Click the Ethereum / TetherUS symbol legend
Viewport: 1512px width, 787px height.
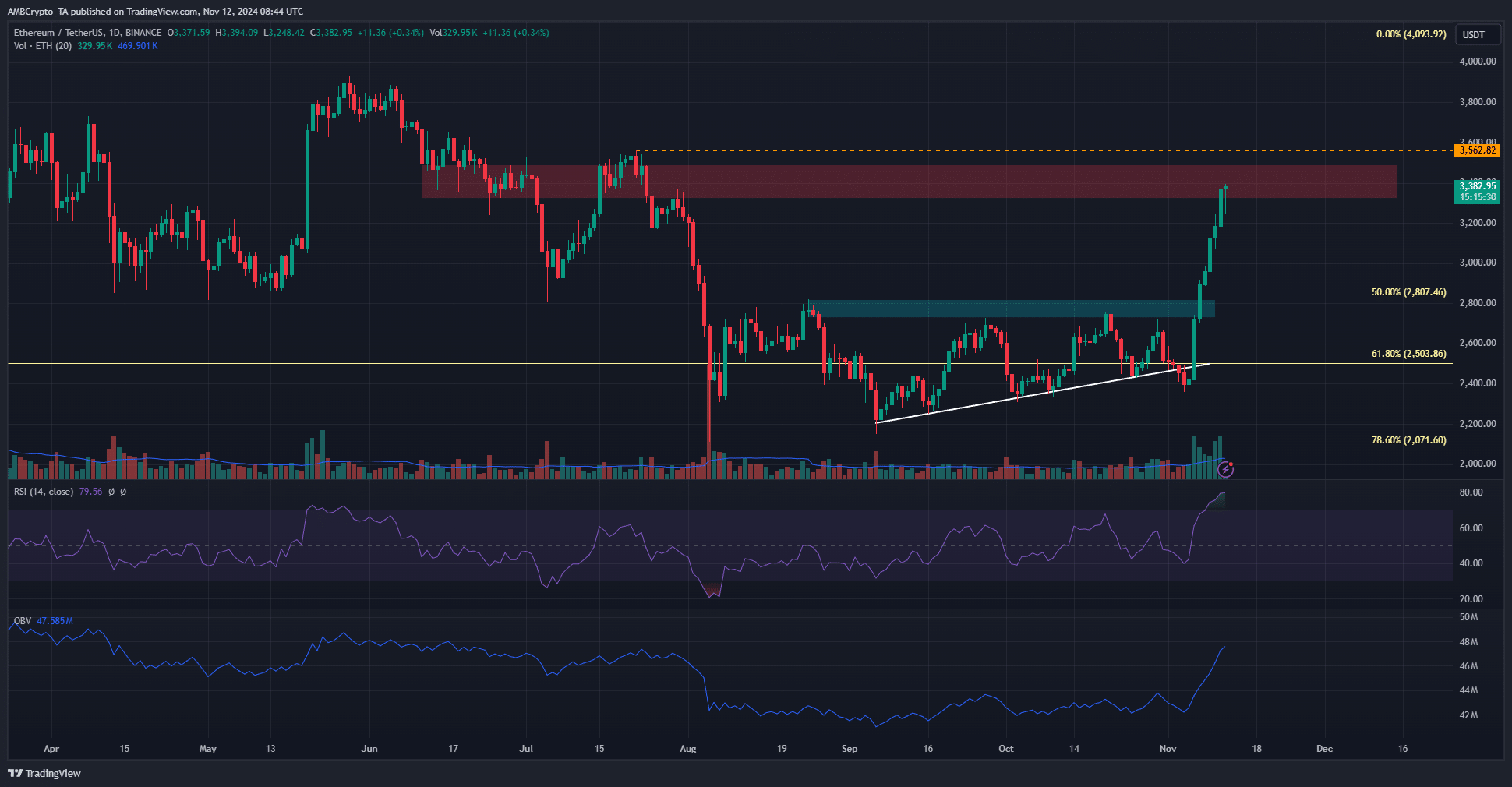87,33
